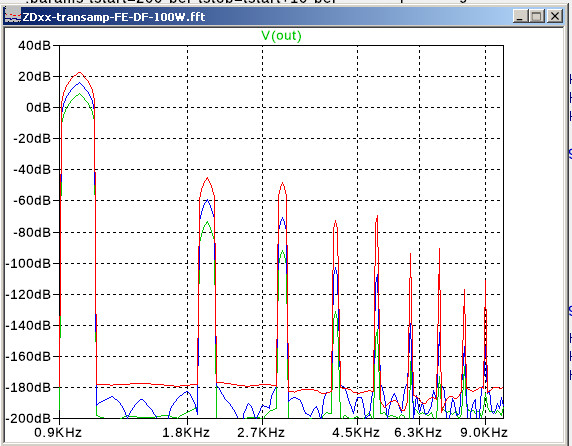
Task: Click the -120dB axis label
Action: [28, 294]
